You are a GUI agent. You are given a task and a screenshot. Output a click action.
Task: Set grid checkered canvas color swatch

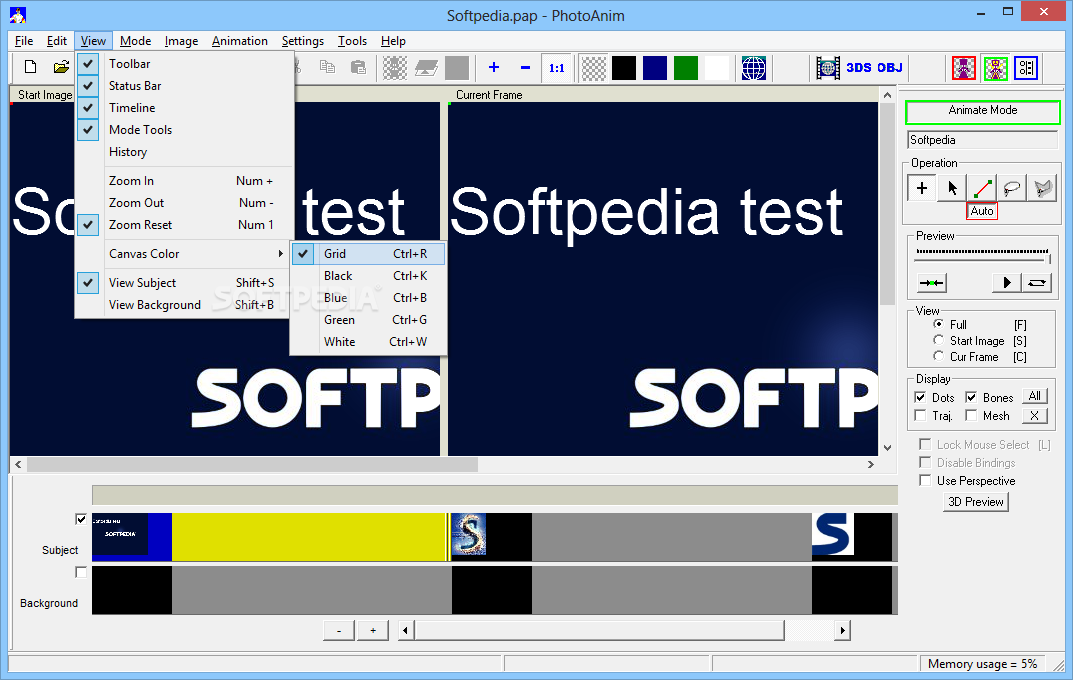[593, 68]
